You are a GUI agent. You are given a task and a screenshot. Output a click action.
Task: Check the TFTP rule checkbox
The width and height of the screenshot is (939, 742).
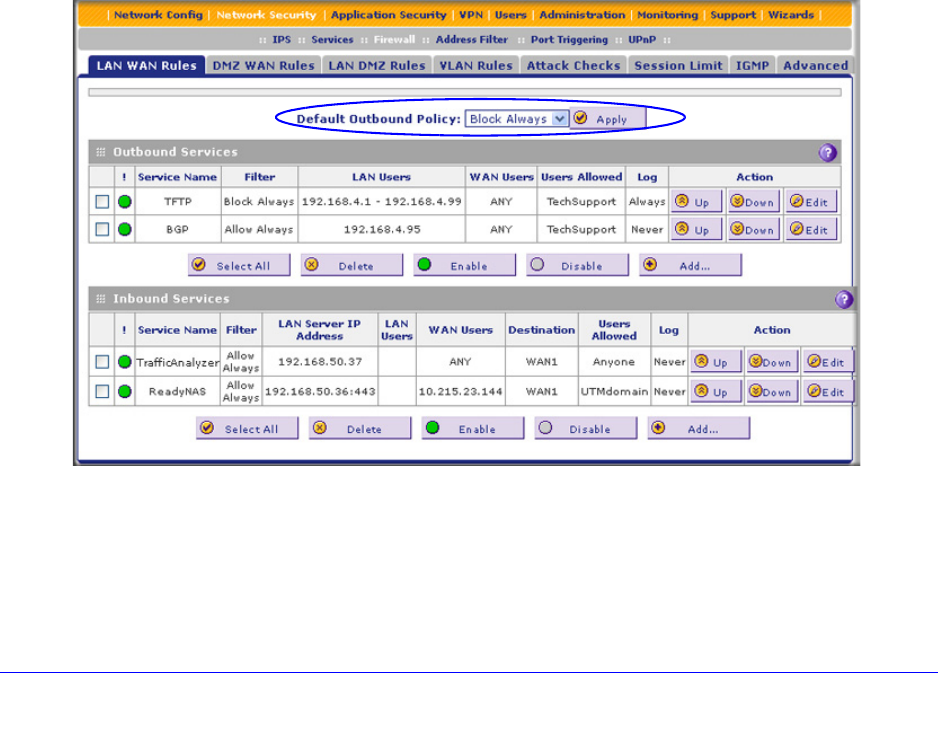pyautogui.click(x=102, y=202)
